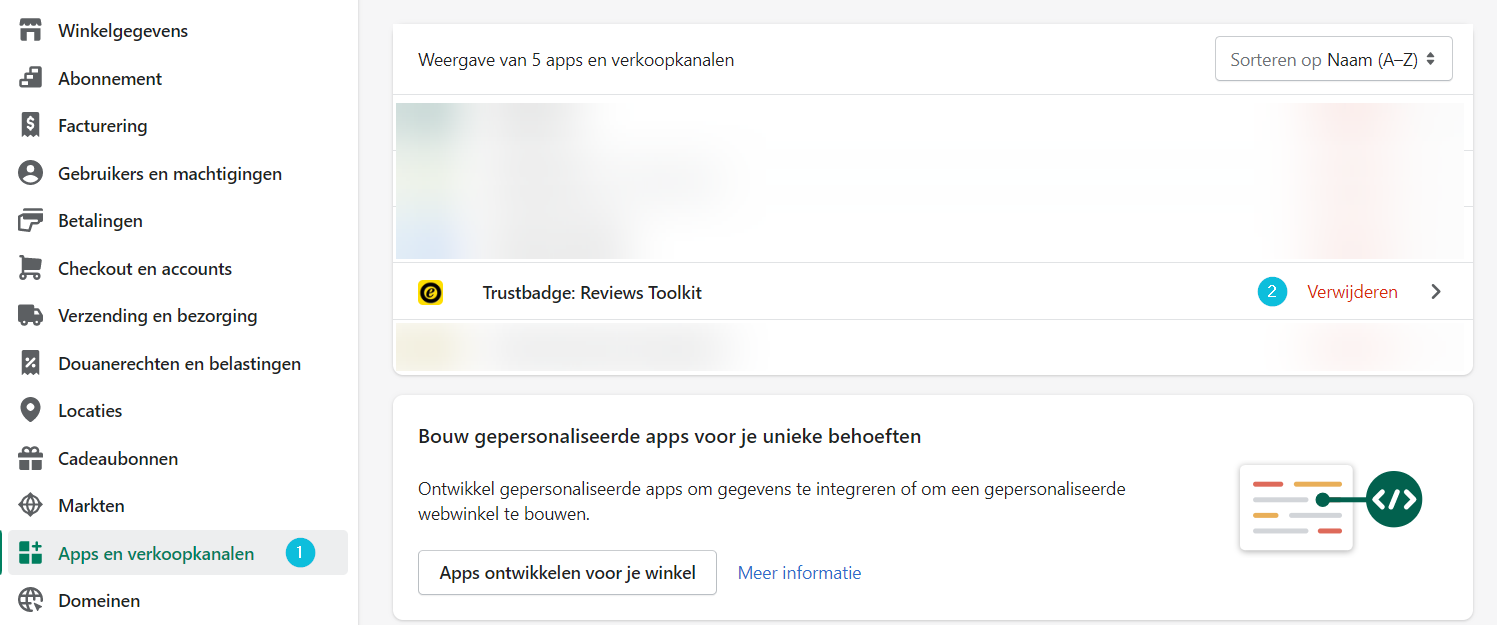Click the Winkelgegevens store icon
Screen dimensions: 1497x625
click(x=31, y=31)
